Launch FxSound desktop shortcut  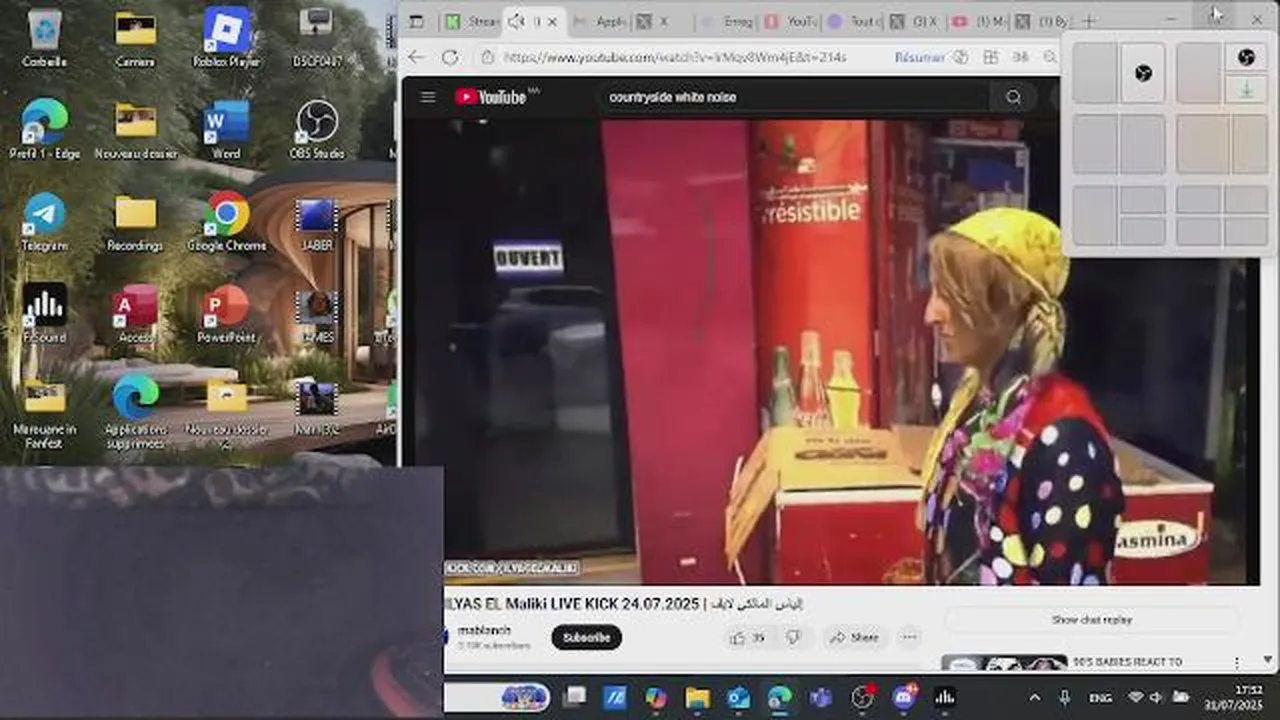[44, 314]
